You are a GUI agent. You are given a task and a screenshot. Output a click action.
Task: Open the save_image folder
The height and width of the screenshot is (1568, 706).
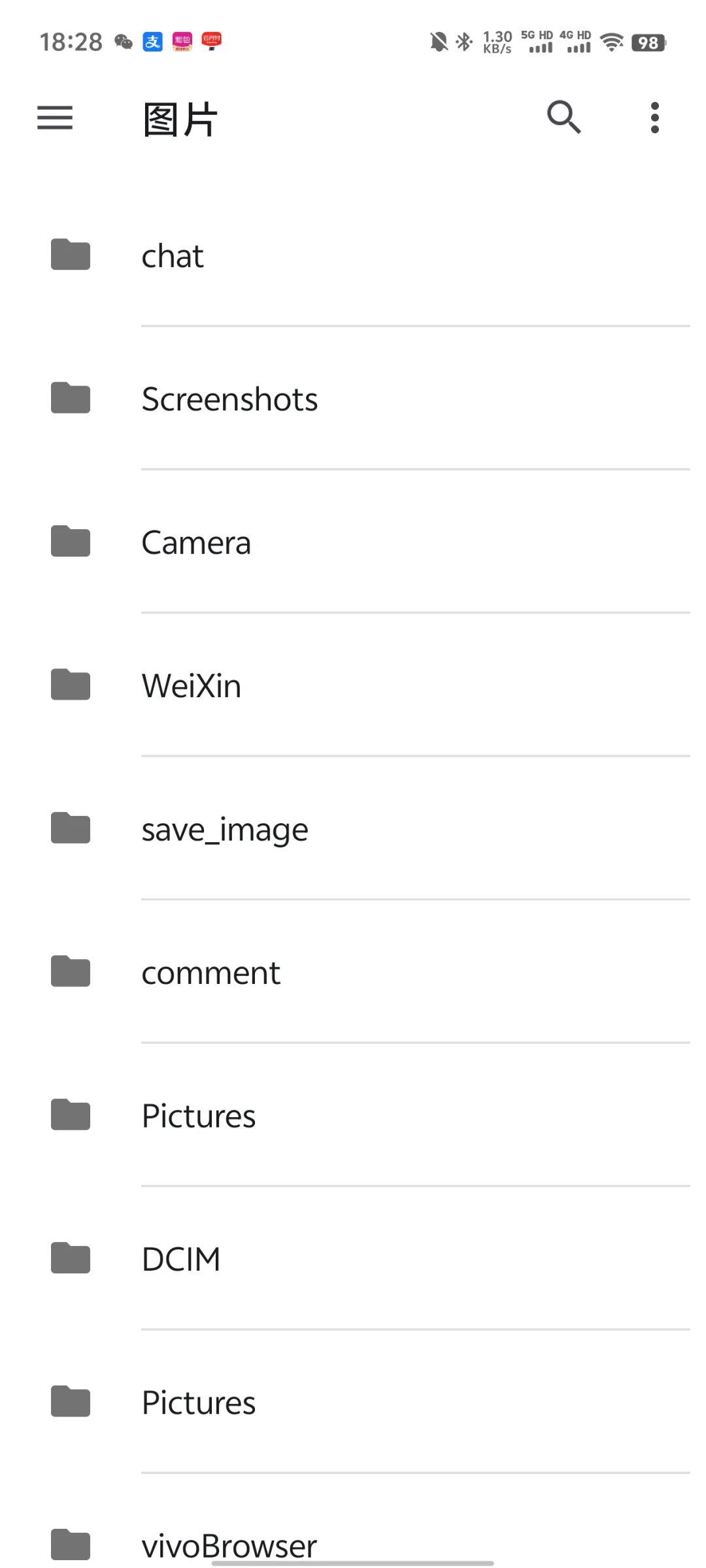(x=225, y=830)
